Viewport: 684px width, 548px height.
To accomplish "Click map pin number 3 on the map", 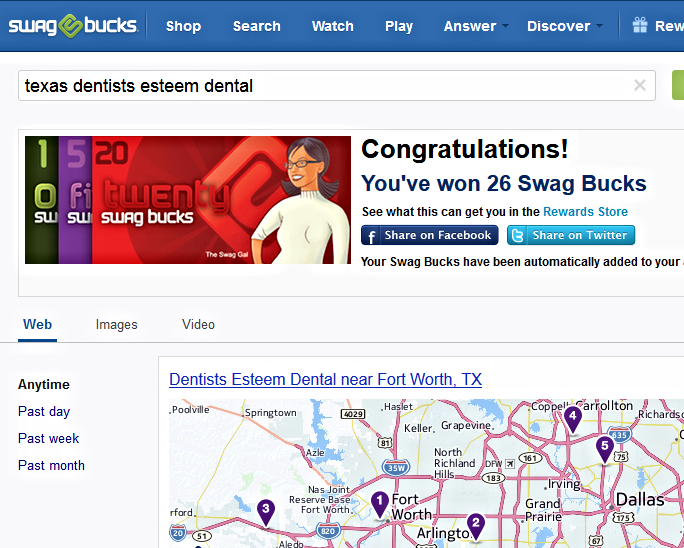I will (266, 512).
